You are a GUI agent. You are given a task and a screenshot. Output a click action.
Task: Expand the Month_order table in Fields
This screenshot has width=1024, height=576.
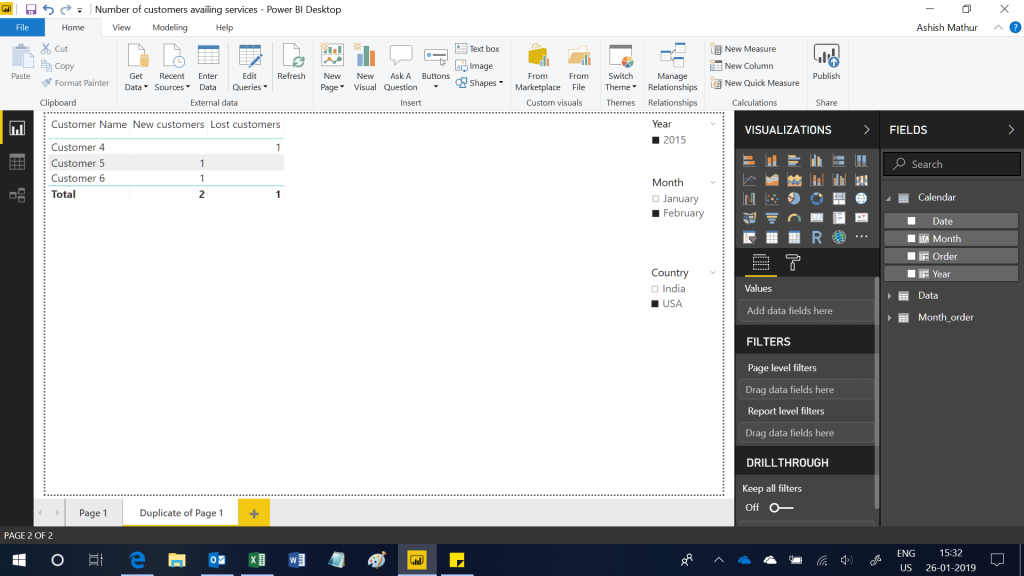tap(889, 317)
